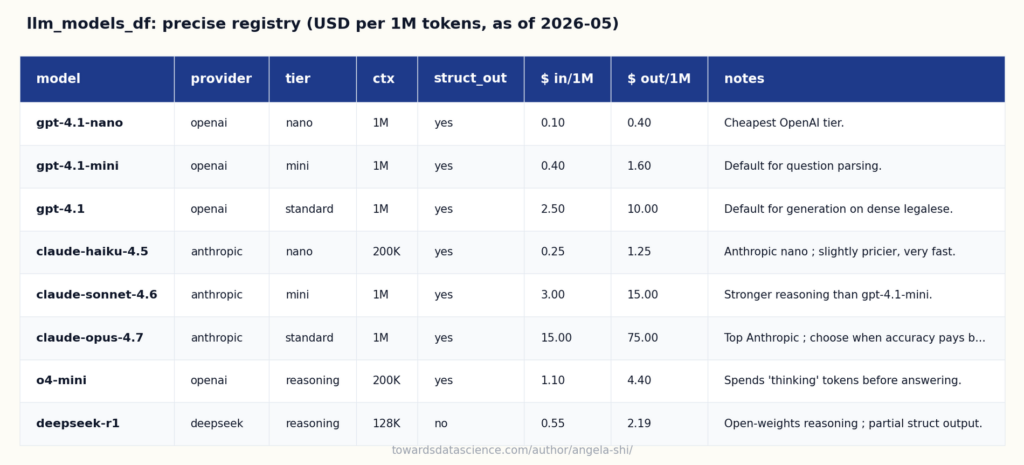Click the claude-sonnet-4.6 model name
The width and height of the screenshot is (1024, 465).
[x=97, y=295]
